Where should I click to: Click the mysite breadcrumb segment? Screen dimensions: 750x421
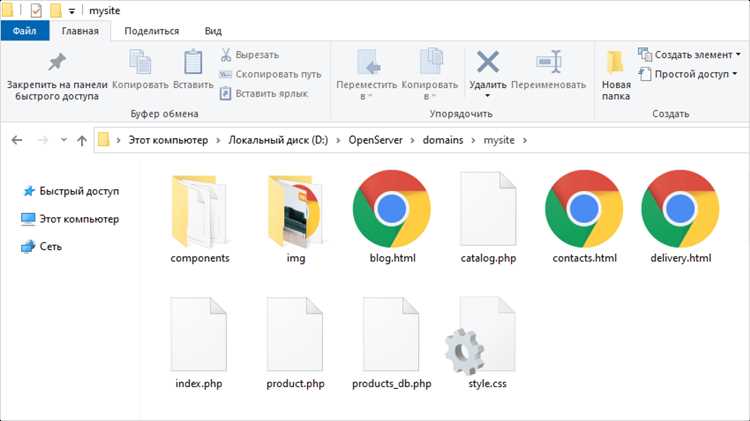click(499, 140)
